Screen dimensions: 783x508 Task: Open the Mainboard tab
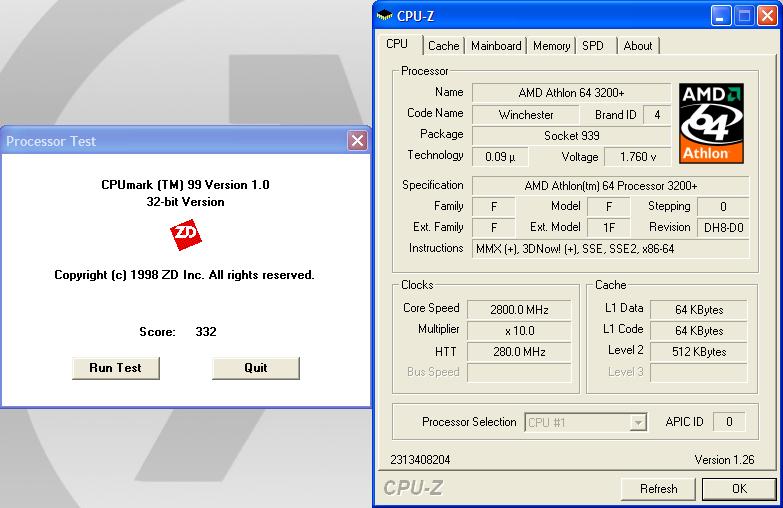tap(496, 46)
